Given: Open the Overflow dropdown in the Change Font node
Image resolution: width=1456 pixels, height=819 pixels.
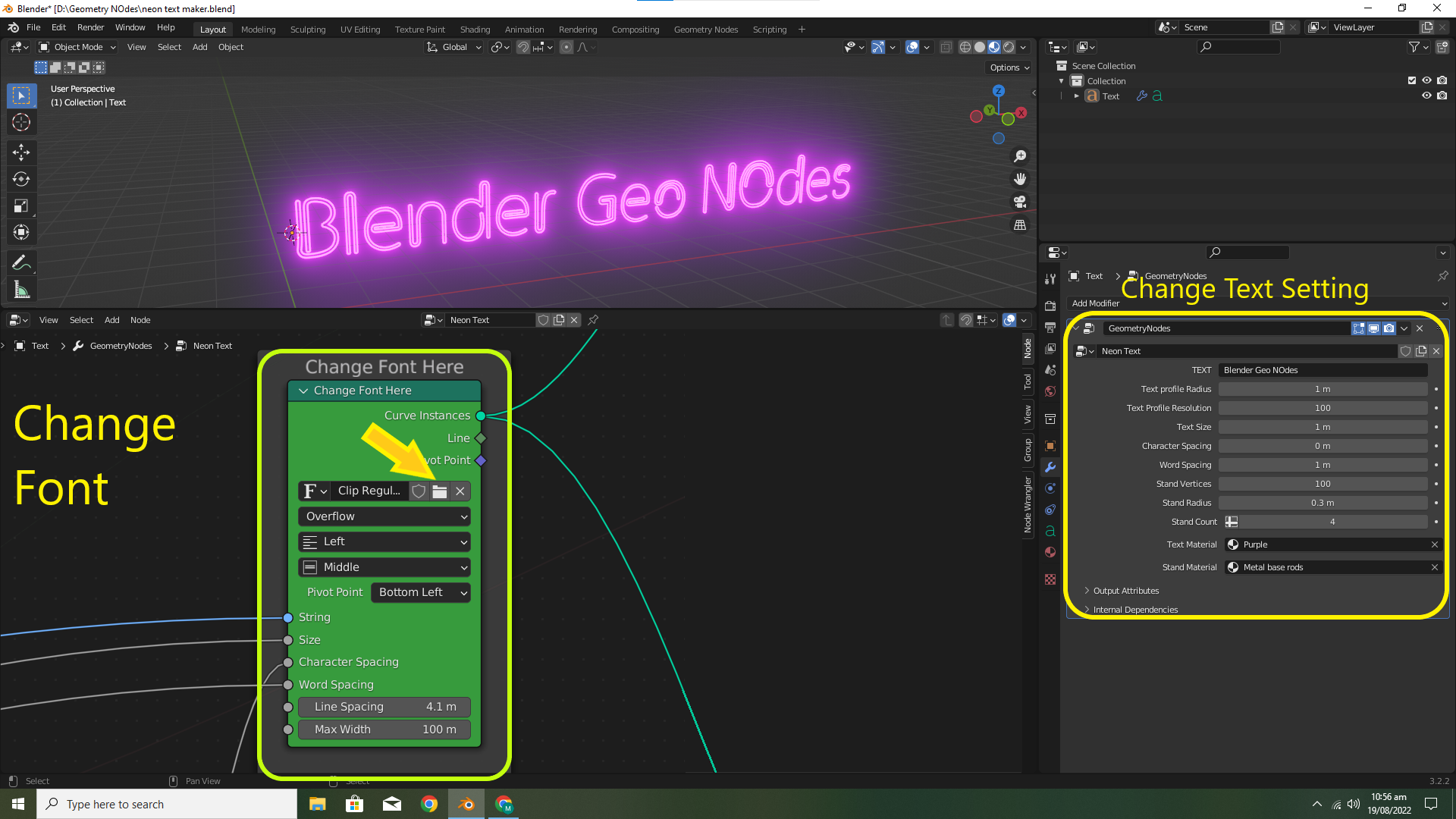Looking at the screenshot, I should pyautogui.click(x=384, y=516).
